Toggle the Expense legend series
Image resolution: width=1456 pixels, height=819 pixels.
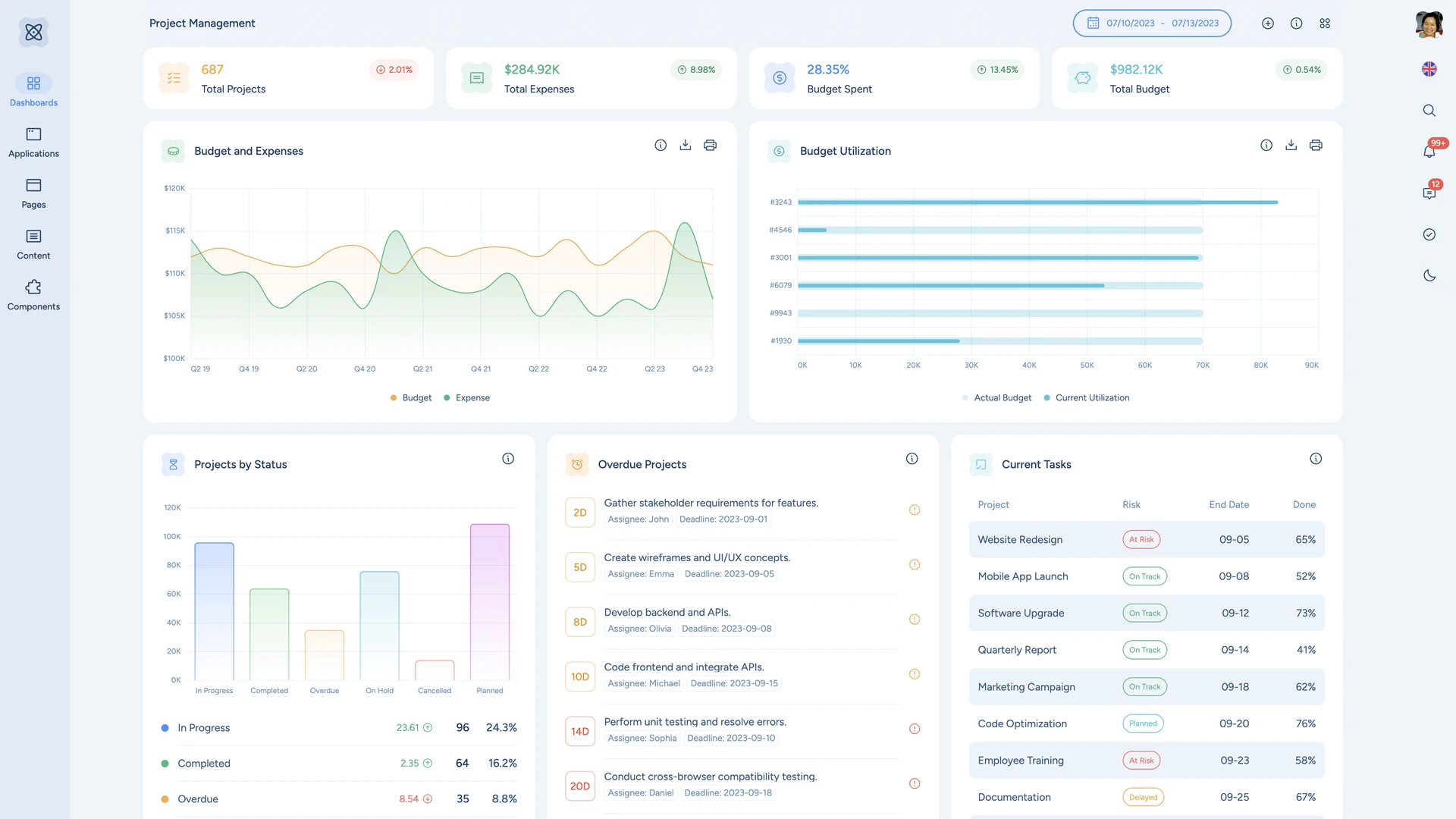point(467,397)
